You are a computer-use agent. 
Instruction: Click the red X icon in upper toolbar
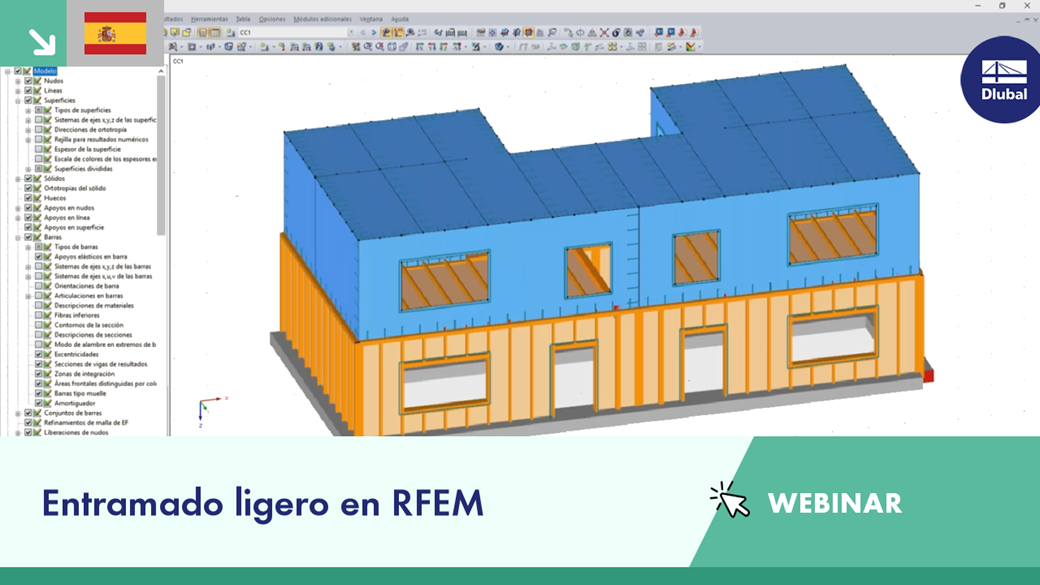pyautogui.click(x=604, y=32)
